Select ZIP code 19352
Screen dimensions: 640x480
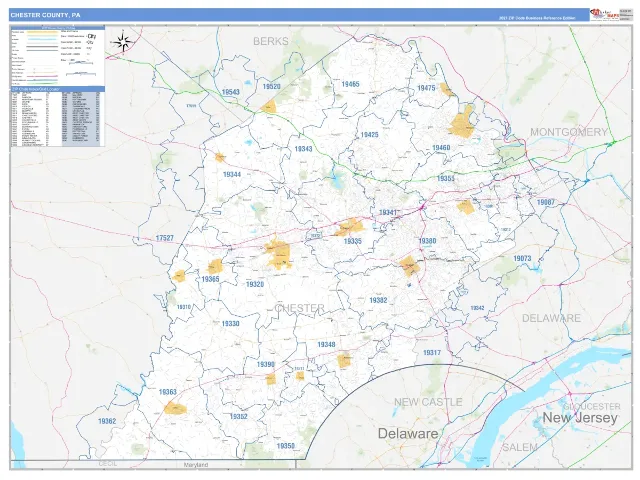click(239, 417)
